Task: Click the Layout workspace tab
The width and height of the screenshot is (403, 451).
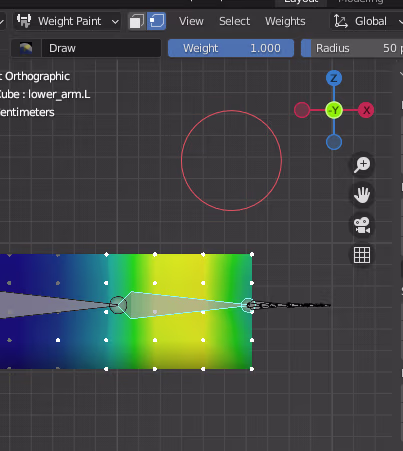Action: 301,2
